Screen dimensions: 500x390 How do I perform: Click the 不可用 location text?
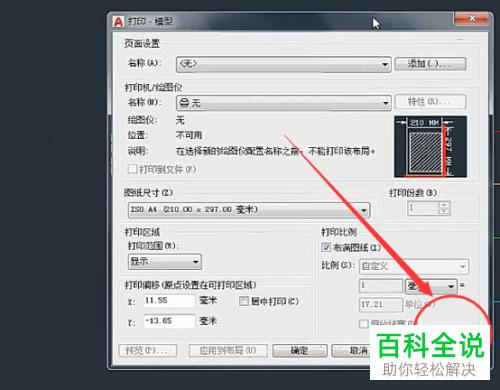[189, 135]
